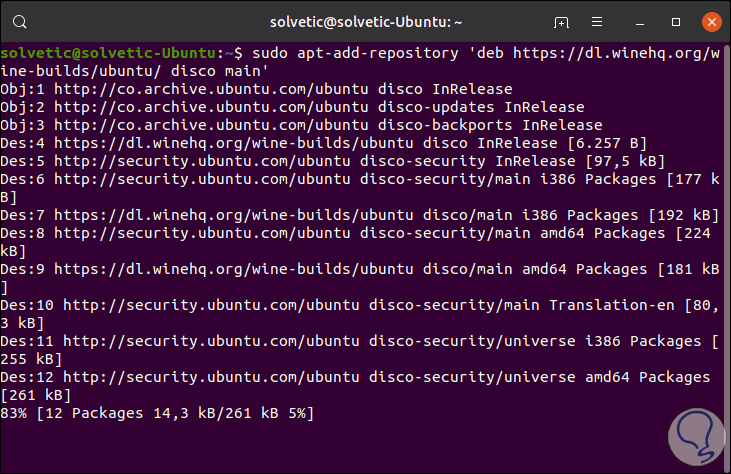
Task: Open the terminal search icon
Action: pyautogui.click(x=20, y=22)
